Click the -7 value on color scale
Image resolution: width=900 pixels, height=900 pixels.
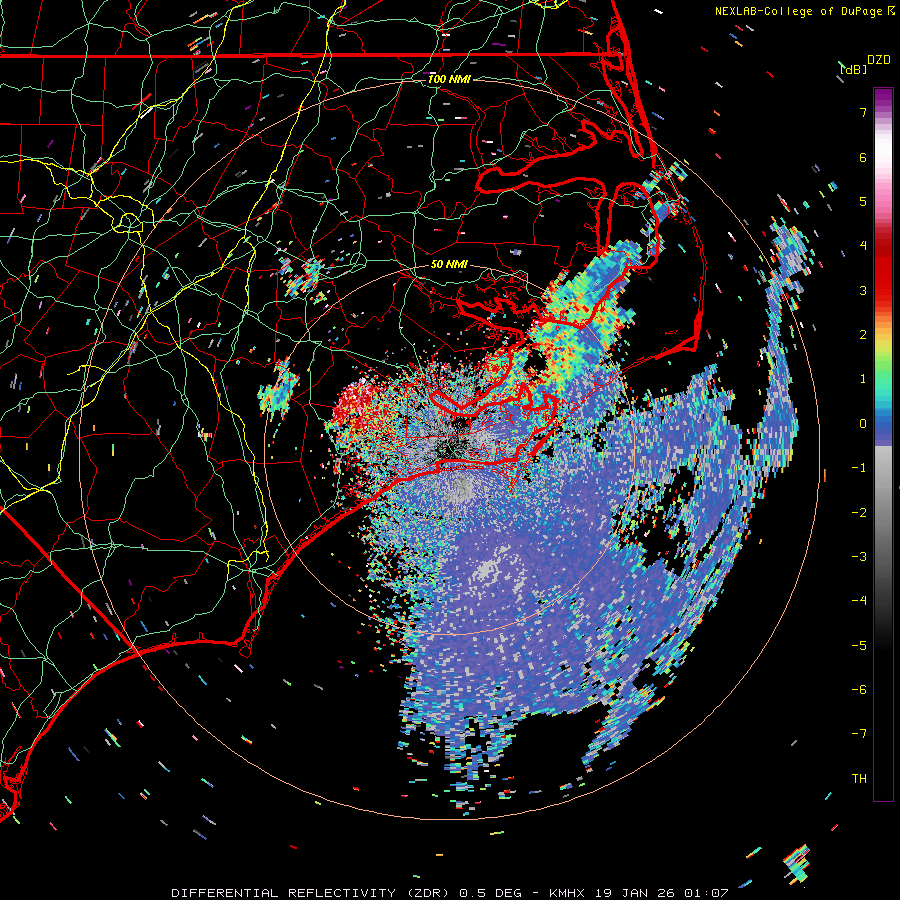pos(859,734)
